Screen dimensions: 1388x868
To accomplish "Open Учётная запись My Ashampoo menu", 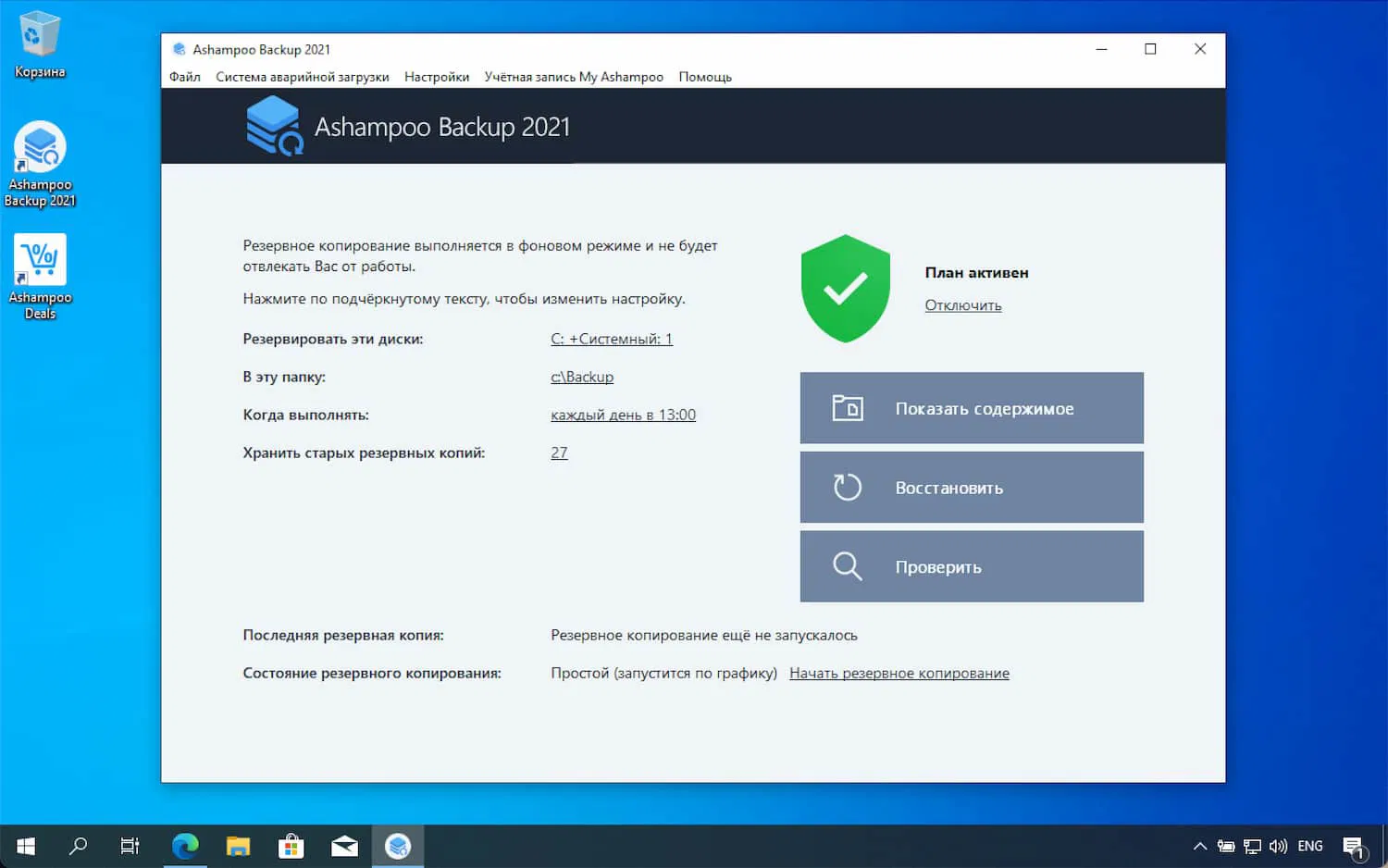I will [574, 77].
